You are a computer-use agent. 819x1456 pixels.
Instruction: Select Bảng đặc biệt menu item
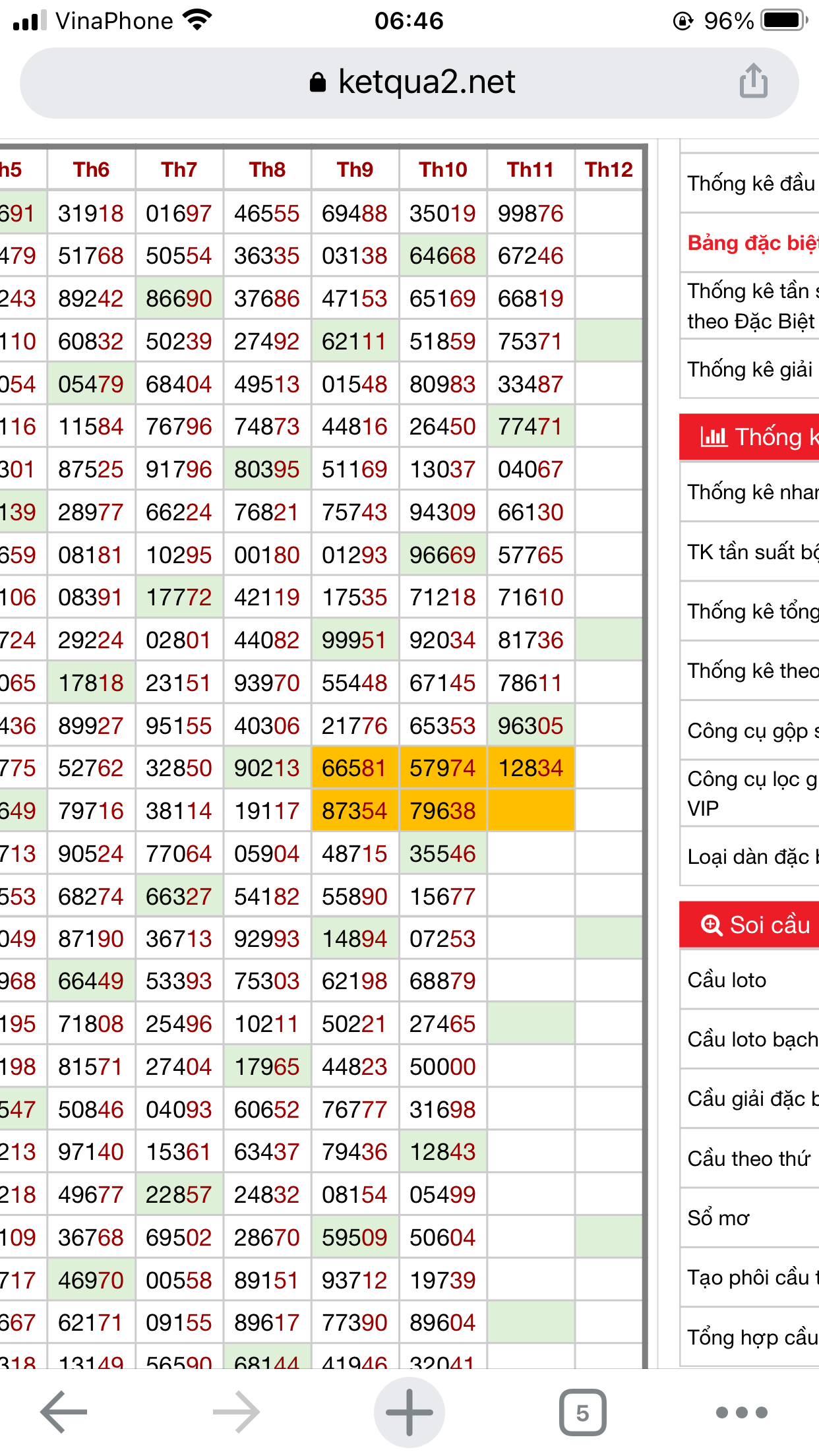pyautogui.click(x=752, y=243)
